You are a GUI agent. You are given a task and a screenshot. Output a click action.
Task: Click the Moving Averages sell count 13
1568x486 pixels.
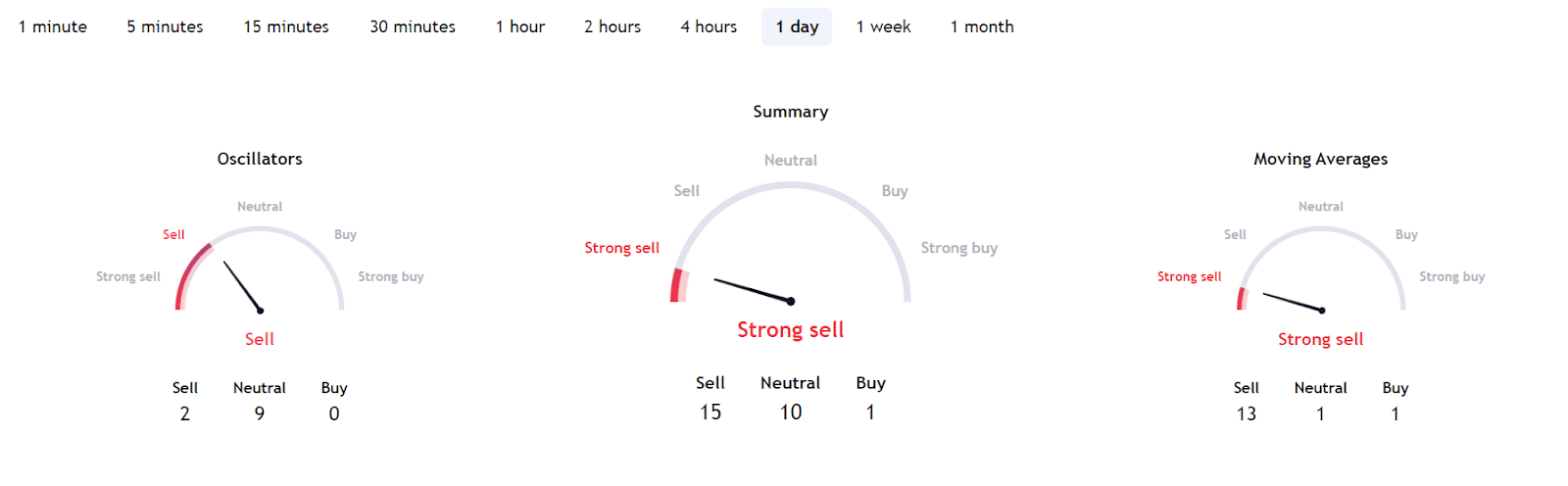1247,413
